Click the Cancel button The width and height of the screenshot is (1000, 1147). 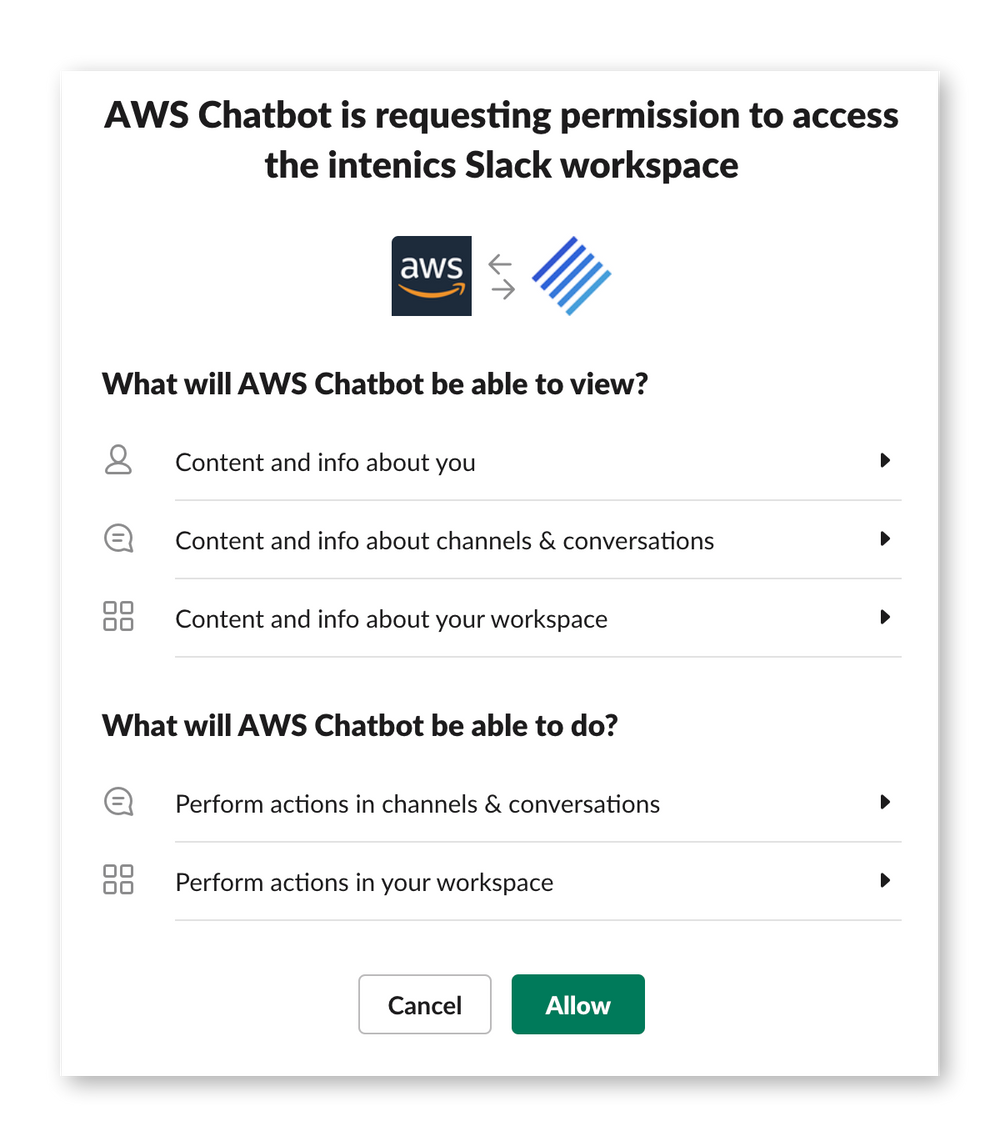[424, 1004]
